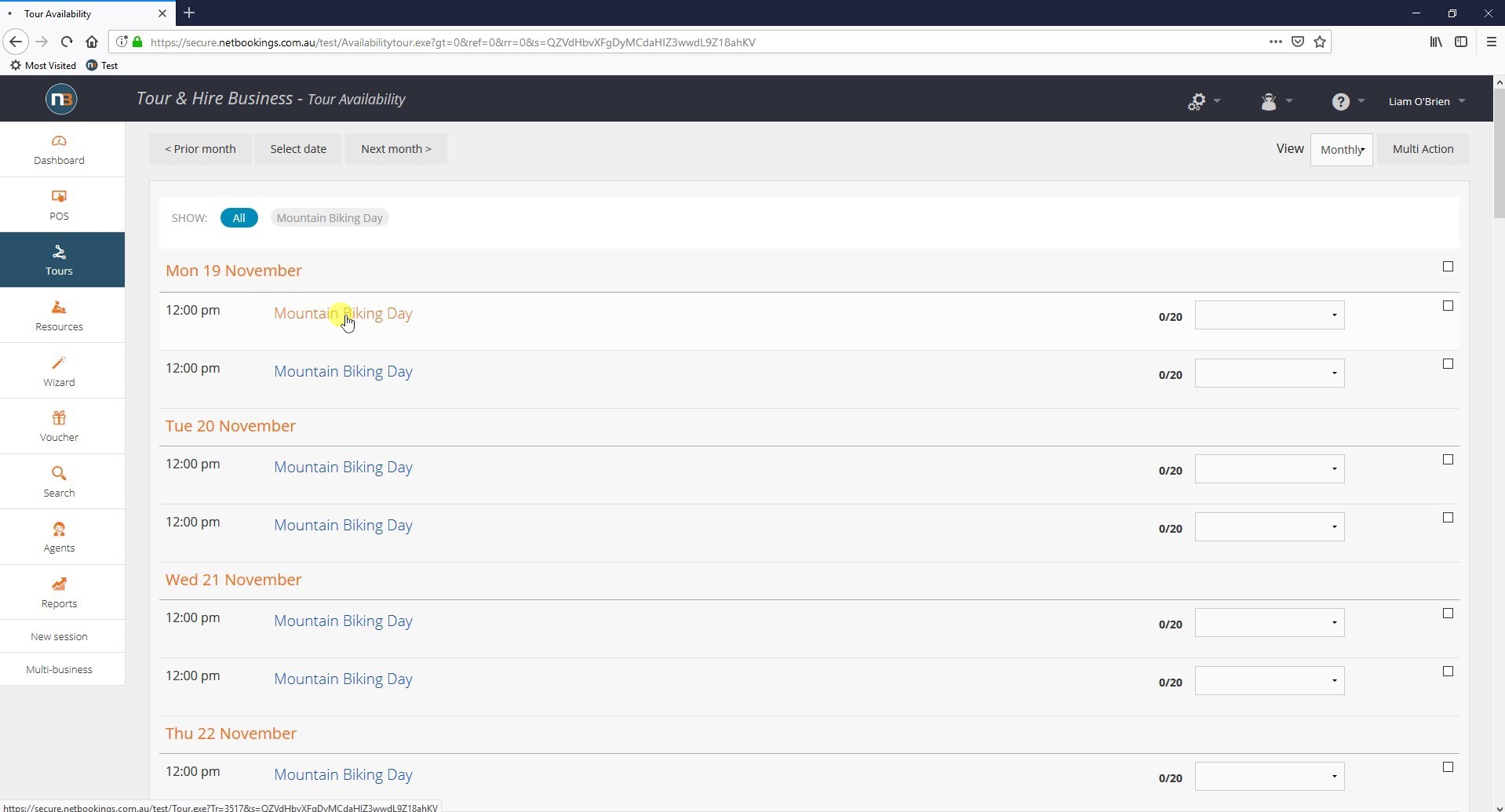Viewport: 1505px width, 812px height.
Task: Switch to the Tour Availability browser tab
Action: click(86, 13)
